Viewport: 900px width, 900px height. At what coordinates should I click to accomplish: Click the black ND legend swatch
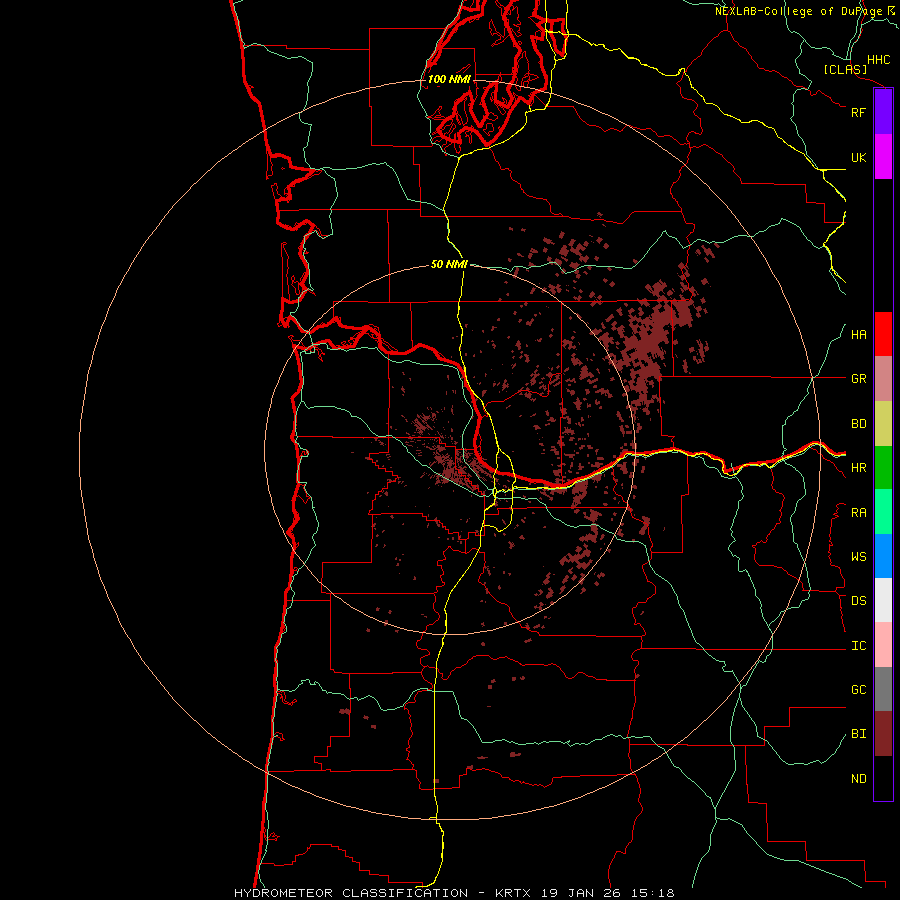click(883, 778)
